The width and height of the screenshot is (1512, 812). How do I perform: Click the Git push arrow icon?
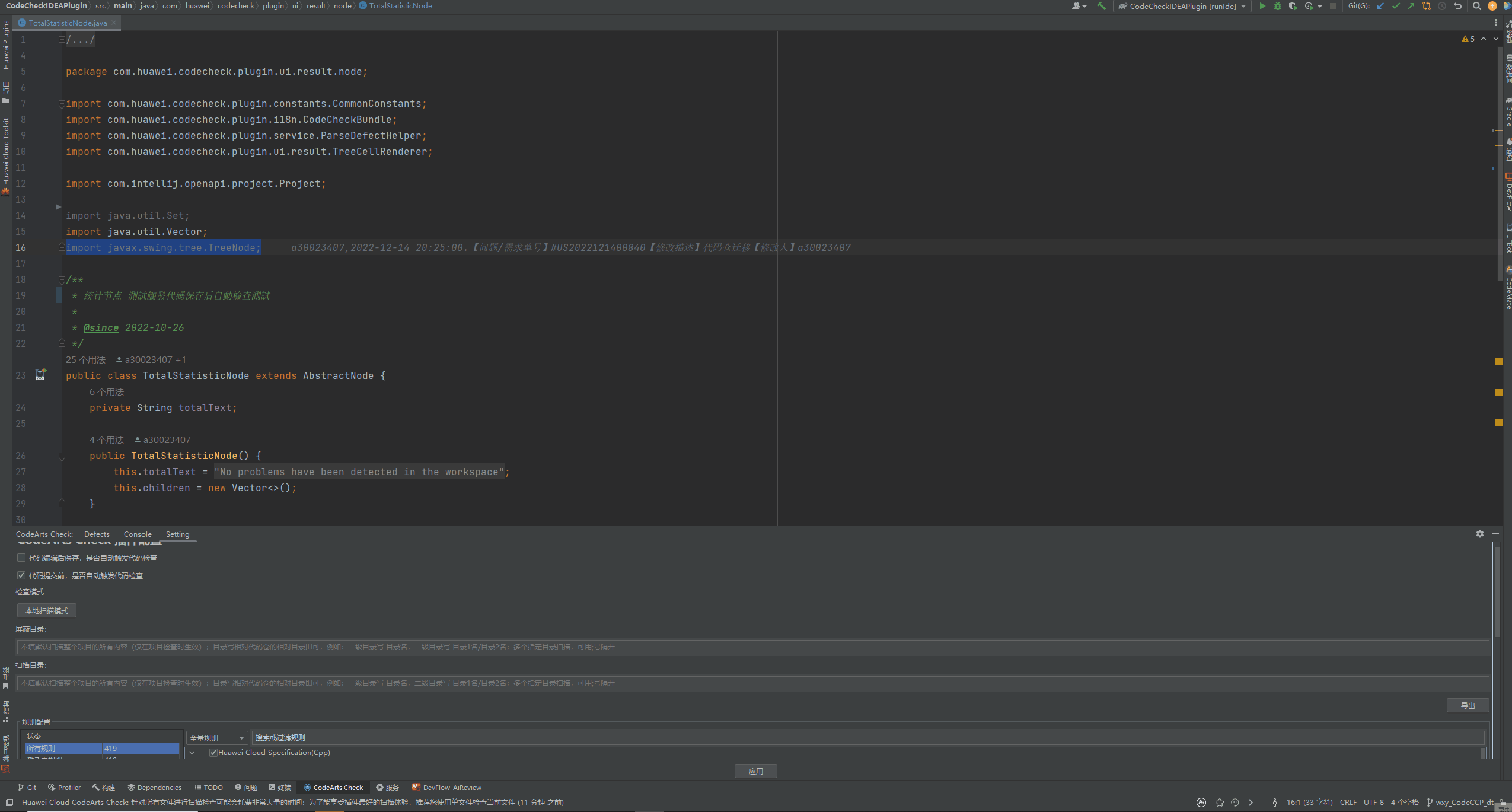pyautogui.click(x=1411, y=6)
